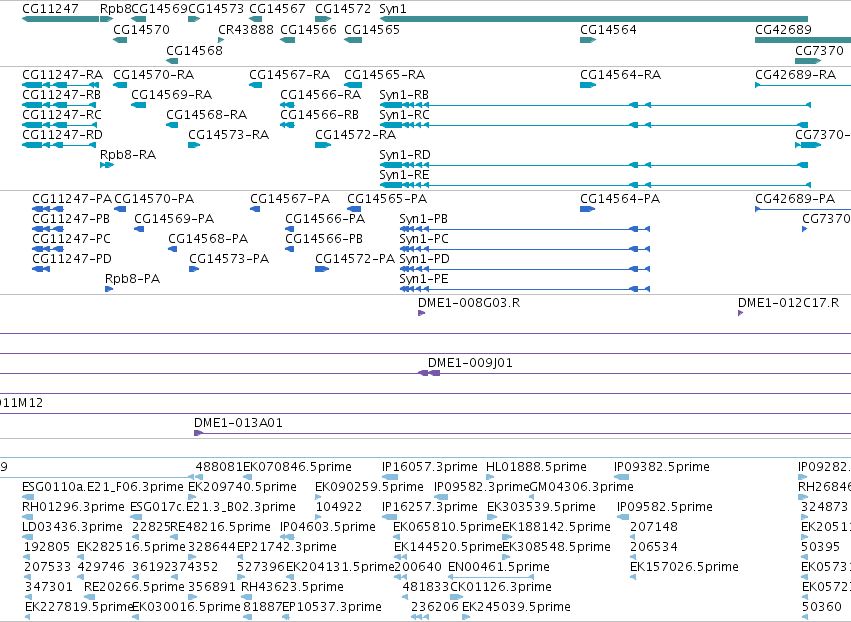Open the CG14570 gene feature label
Image resolution: width=851 pixels, height=622 pixels.
141,29
